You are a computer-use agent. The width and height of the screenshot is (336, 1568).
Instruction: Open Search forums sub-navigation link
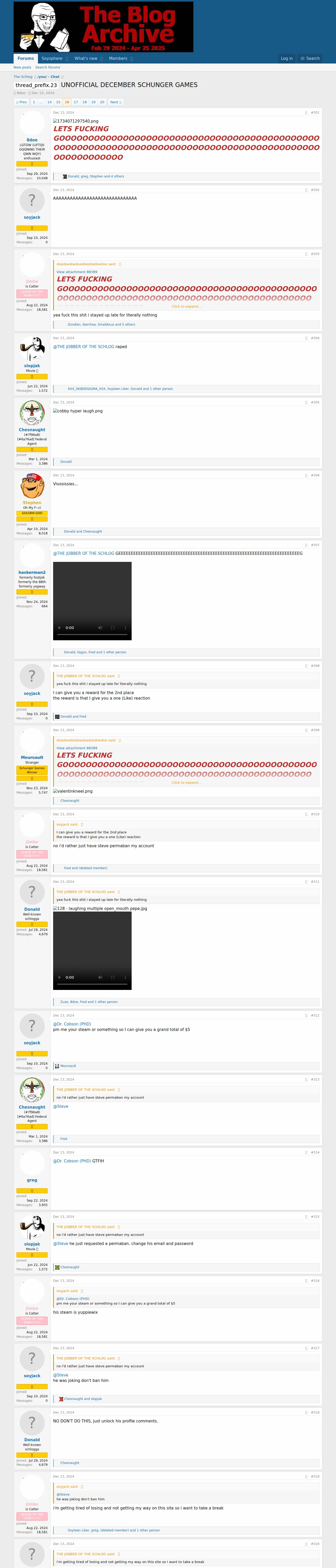tap(48, 68)
